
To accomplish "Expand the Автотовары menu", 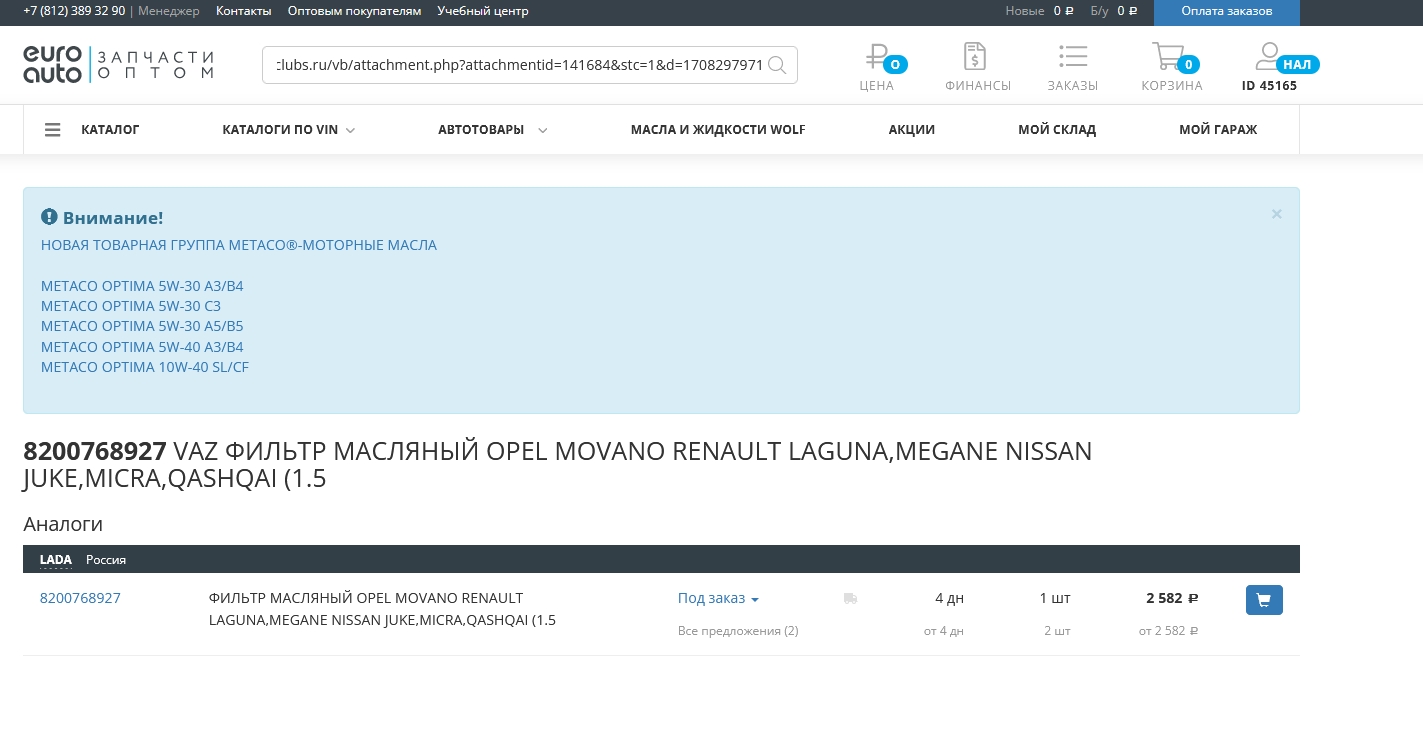I will click(x=492, y=130).
